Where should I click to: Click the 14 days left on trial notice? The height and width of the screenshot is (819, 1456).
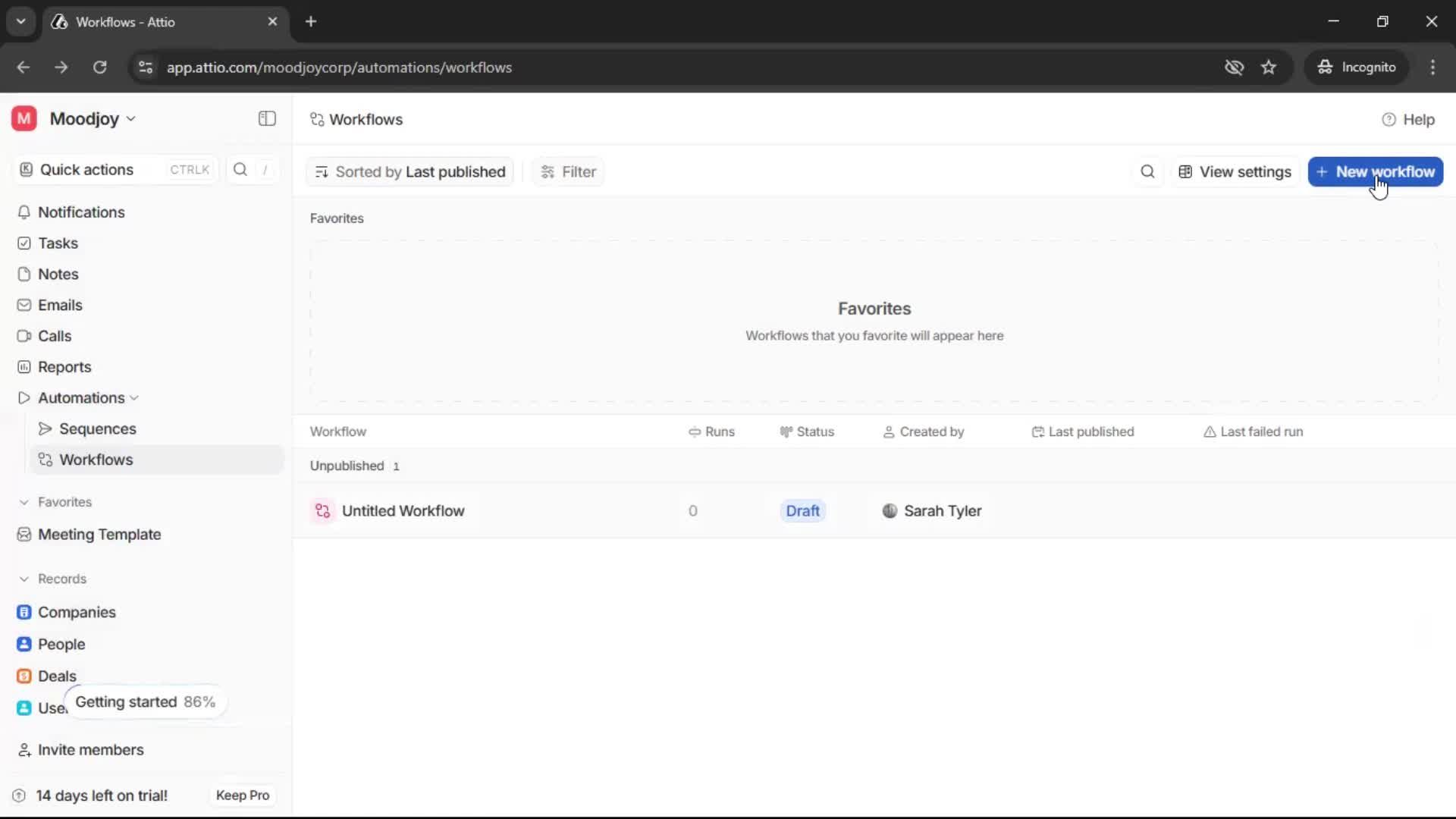(102, 795)
